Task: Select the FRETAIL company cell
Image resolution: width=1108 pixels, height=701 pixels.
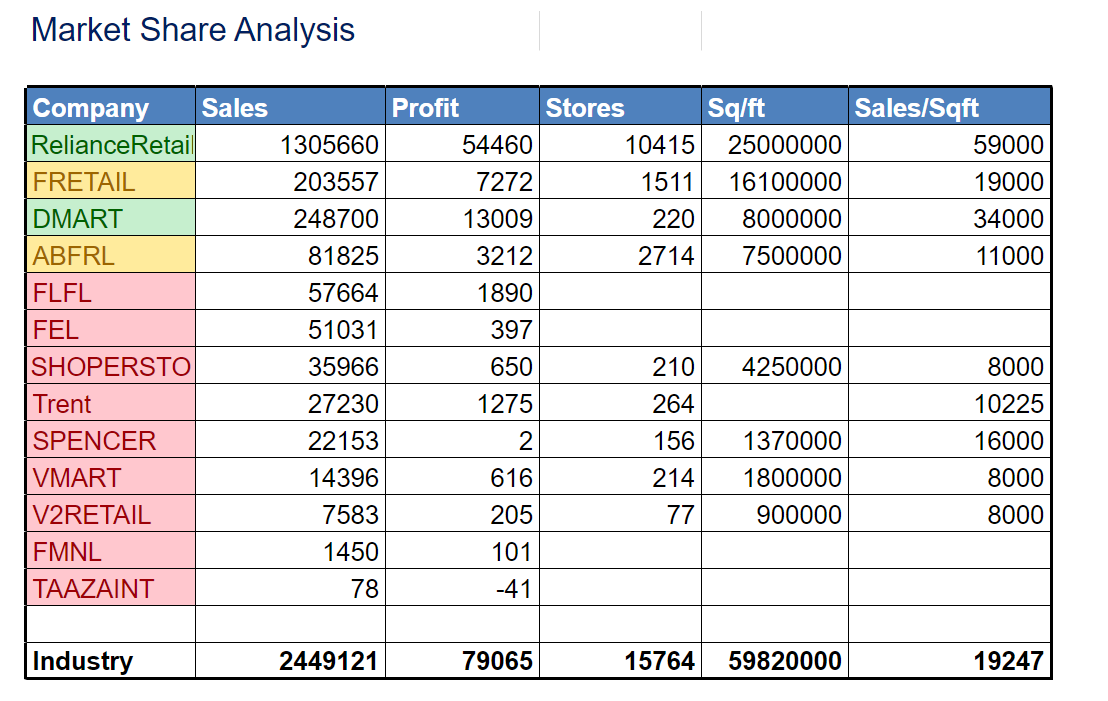Action: (111, 182)
